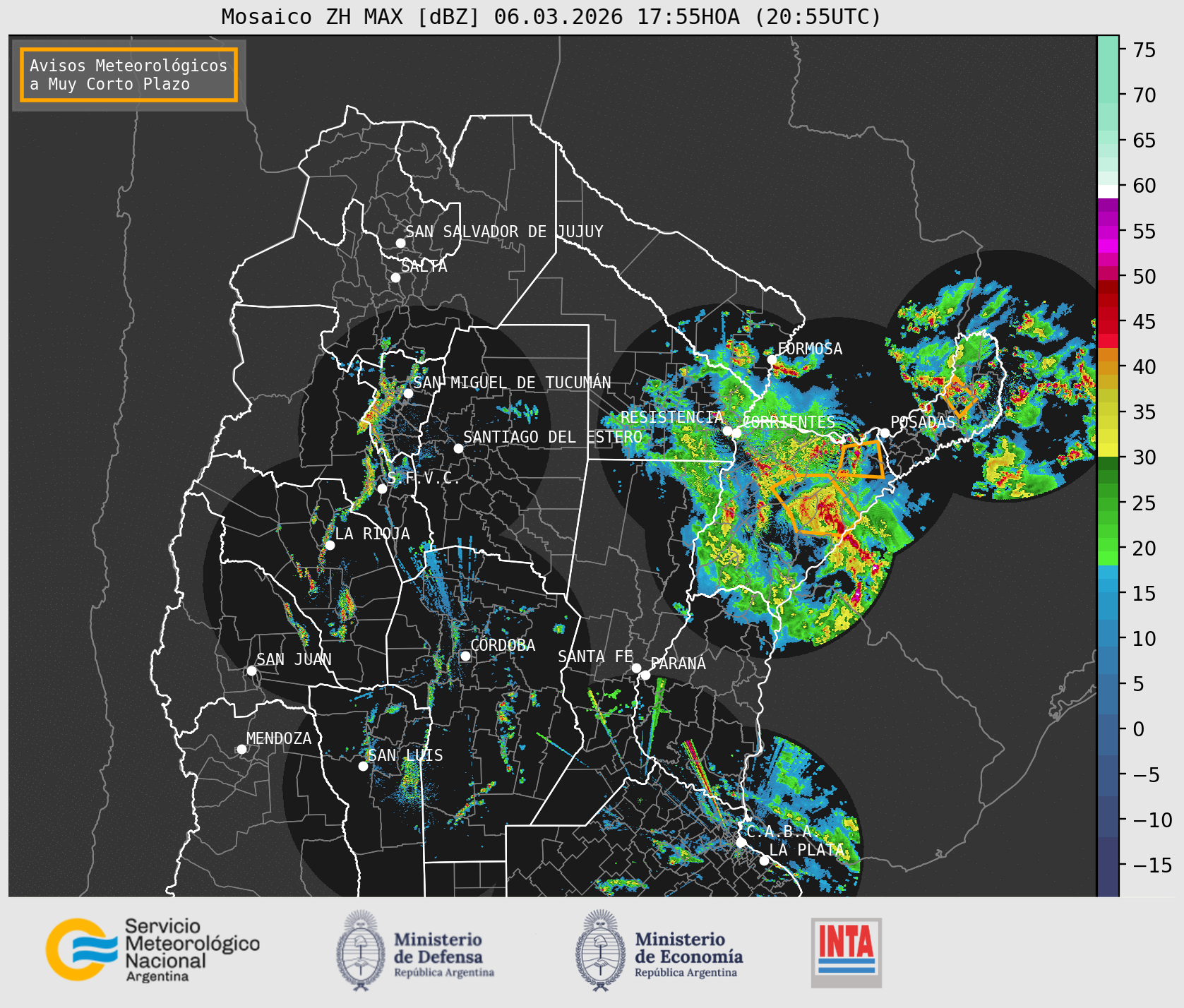
Task: Click the La Plata city marker dot
Action: coord(764,860)
